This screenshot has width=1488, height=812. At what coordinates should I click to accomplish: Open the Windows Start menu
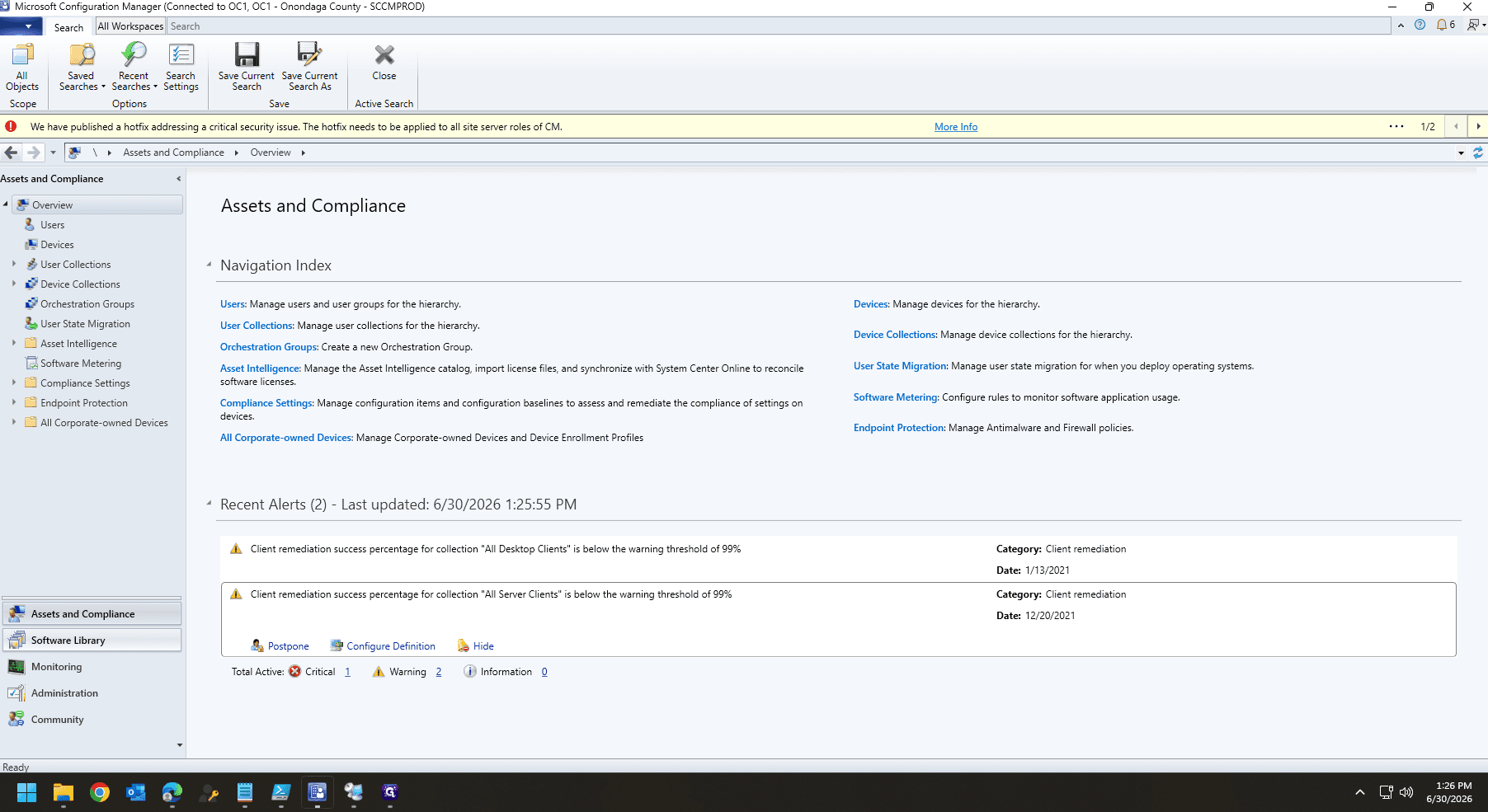[26, 792]
